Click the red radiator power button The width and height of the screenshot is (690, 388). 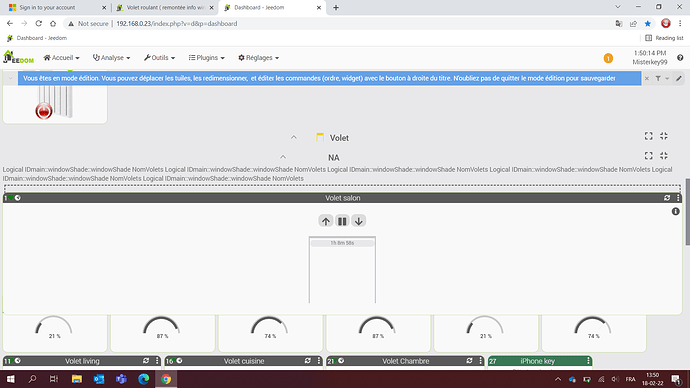(x=44, y=111)
